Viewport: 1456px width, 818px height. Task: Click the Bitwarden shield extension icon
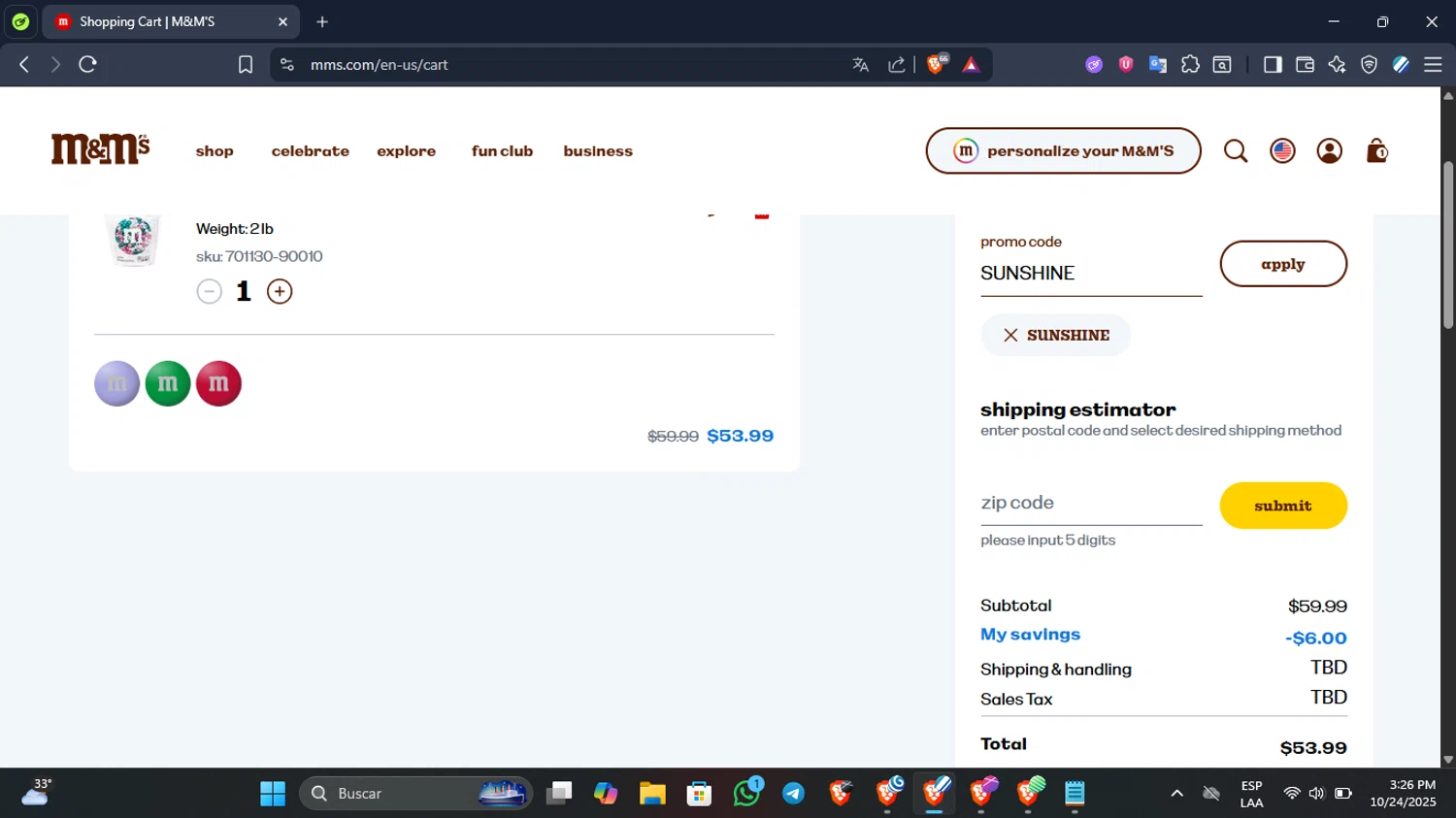click(1126, 64)
